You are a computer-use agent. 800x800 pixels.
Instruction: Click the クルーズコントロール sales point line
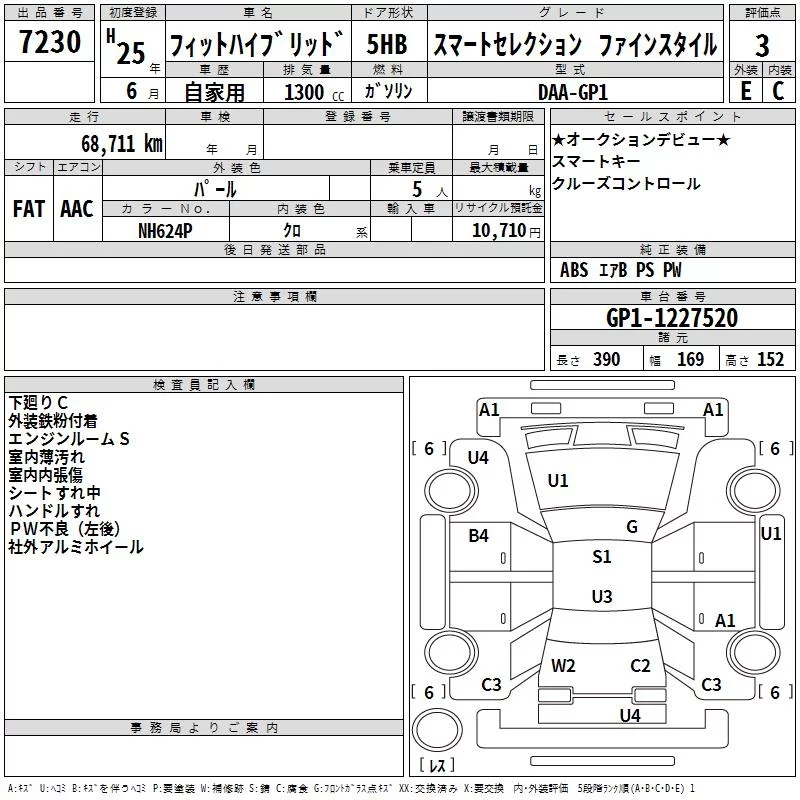[626, 184]
